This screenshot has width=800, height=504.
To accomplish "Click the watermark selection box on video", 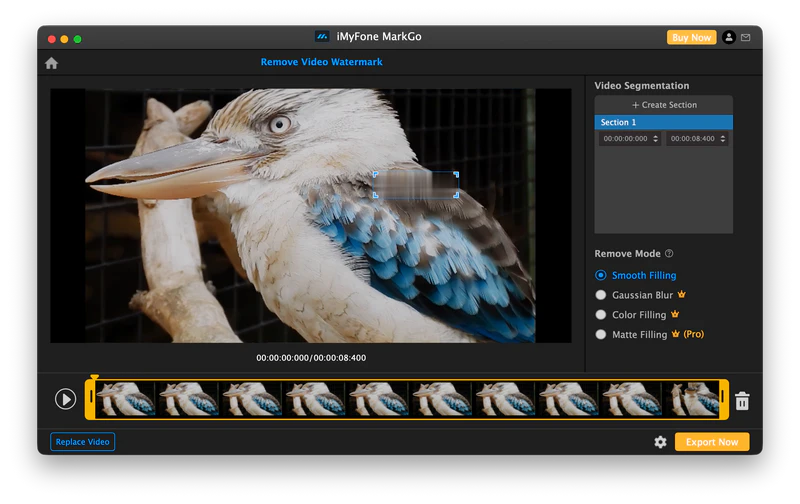I will (416, 185).
